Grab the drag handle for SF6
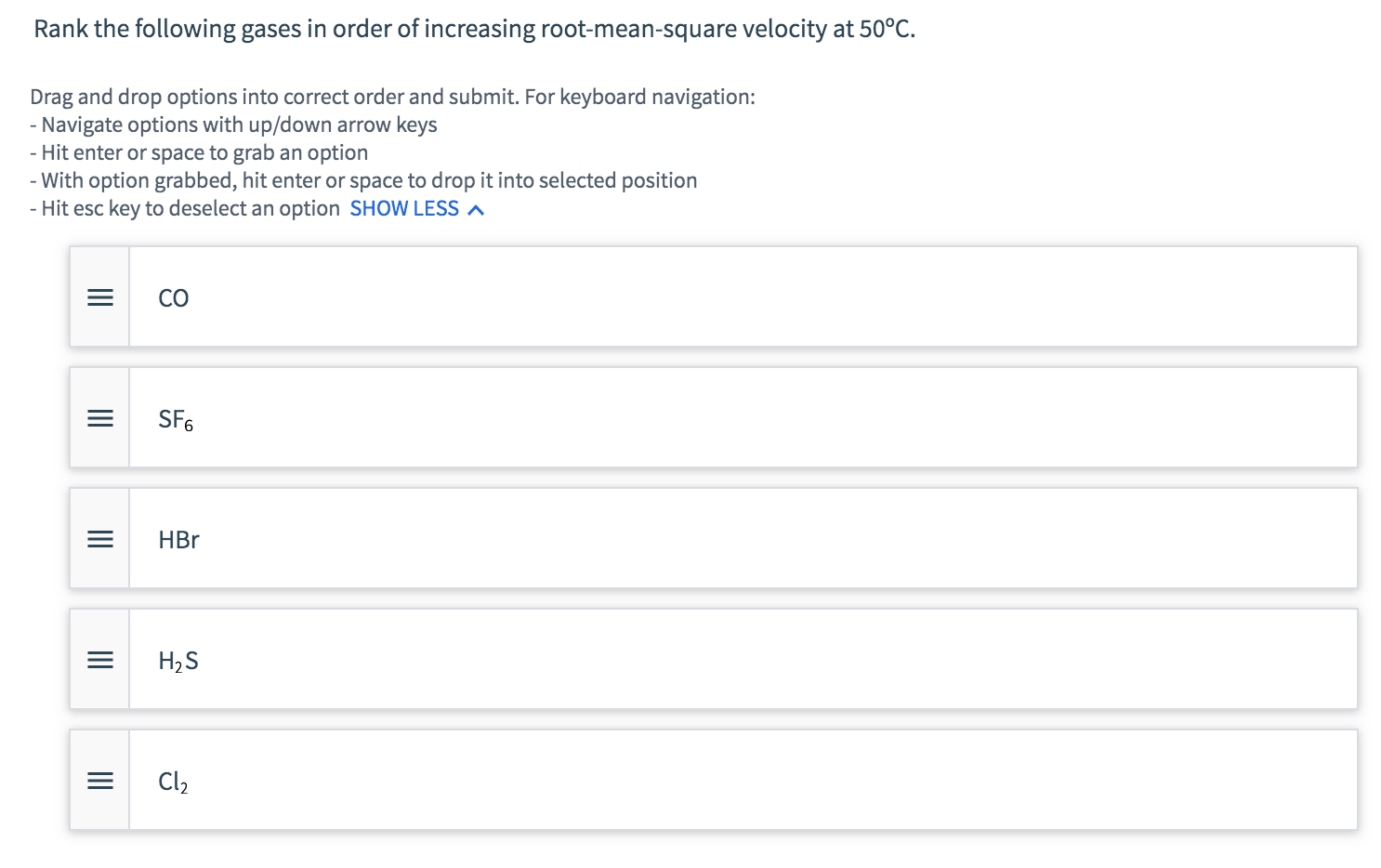The image size is (1381, 868). point(99,418)
